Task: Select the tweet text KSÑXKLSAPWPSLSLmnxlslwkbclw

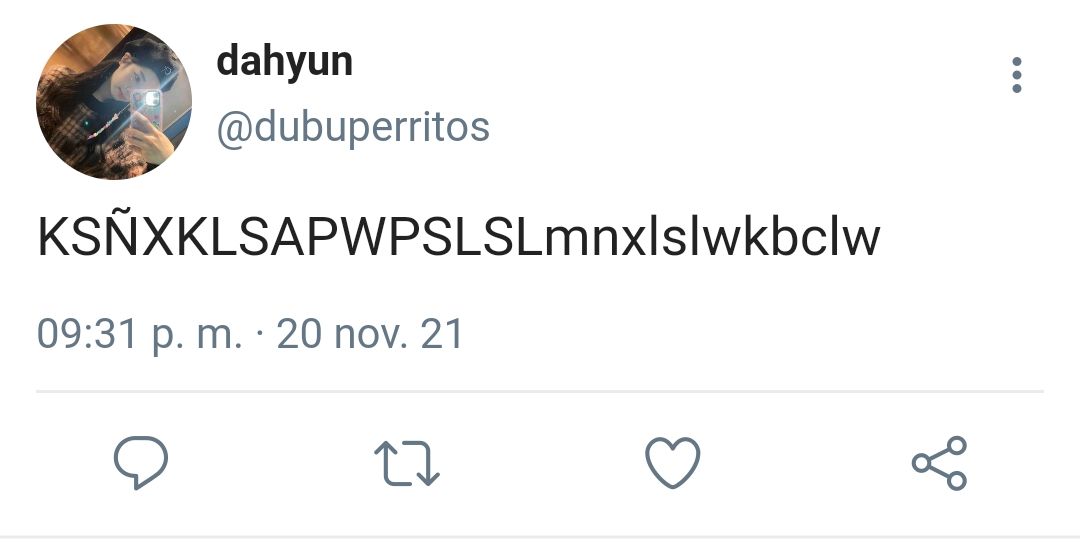Action: [459, 237]
